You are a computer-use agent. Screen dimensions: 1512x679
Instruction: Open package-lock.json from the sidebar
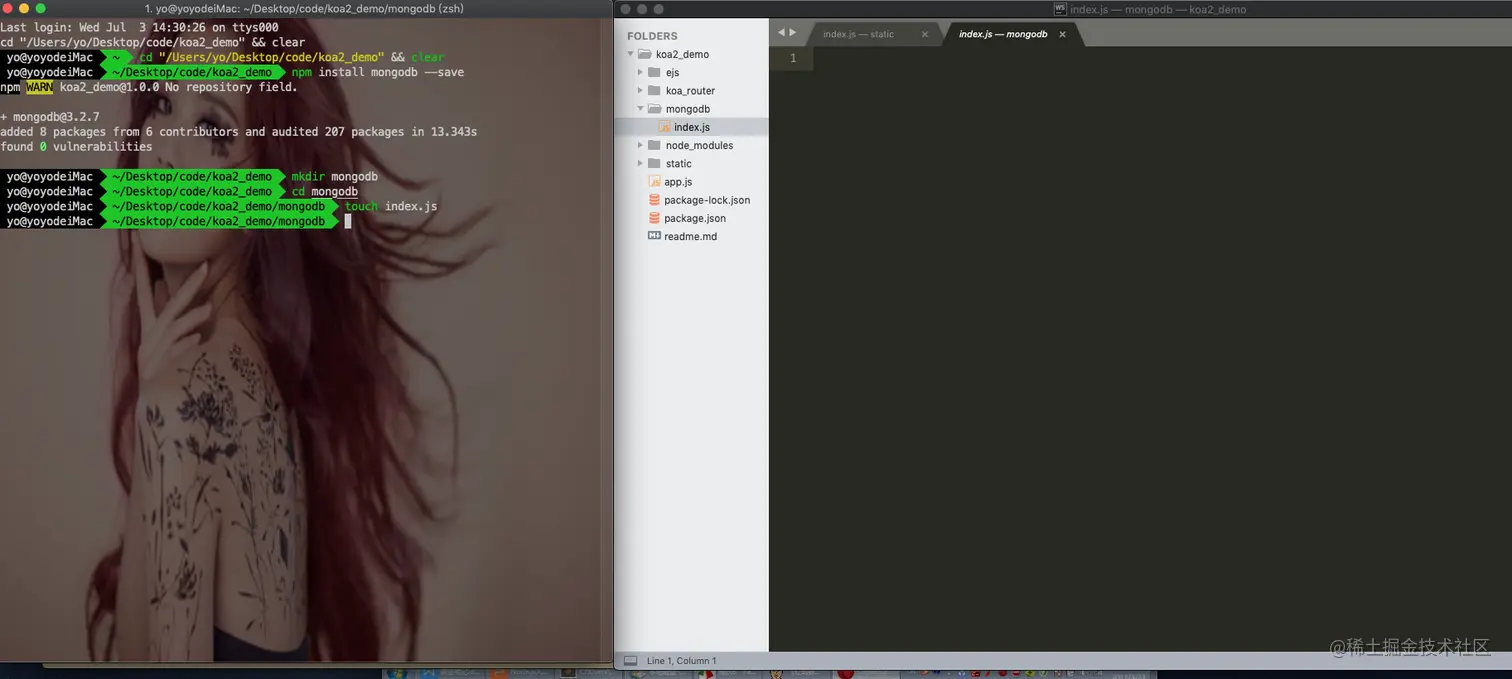pos(707,200)
